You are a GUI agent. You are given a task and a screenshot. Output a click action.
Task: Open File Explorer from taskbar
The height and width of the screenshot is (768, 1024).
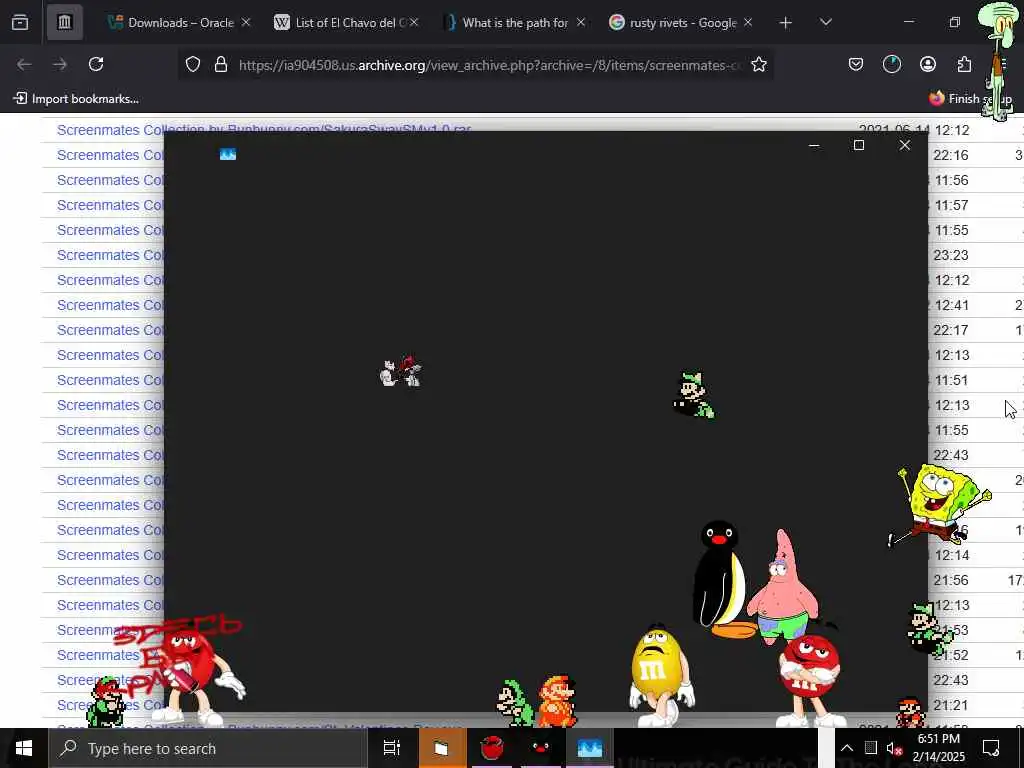coord(441,748)
